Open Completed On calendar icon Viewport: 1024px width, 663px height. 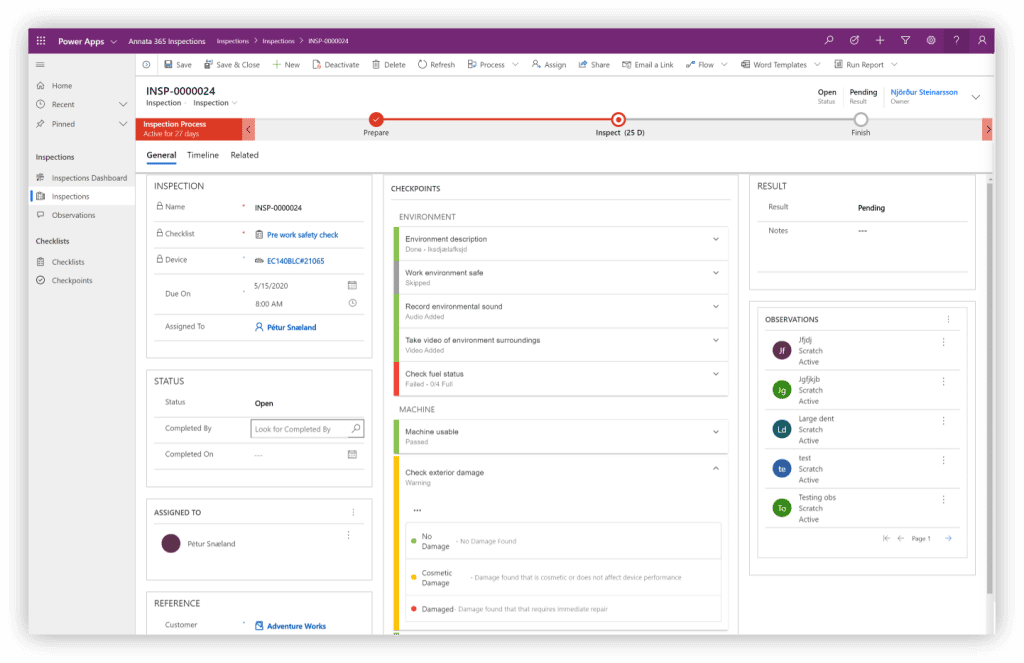coord(352,454)
